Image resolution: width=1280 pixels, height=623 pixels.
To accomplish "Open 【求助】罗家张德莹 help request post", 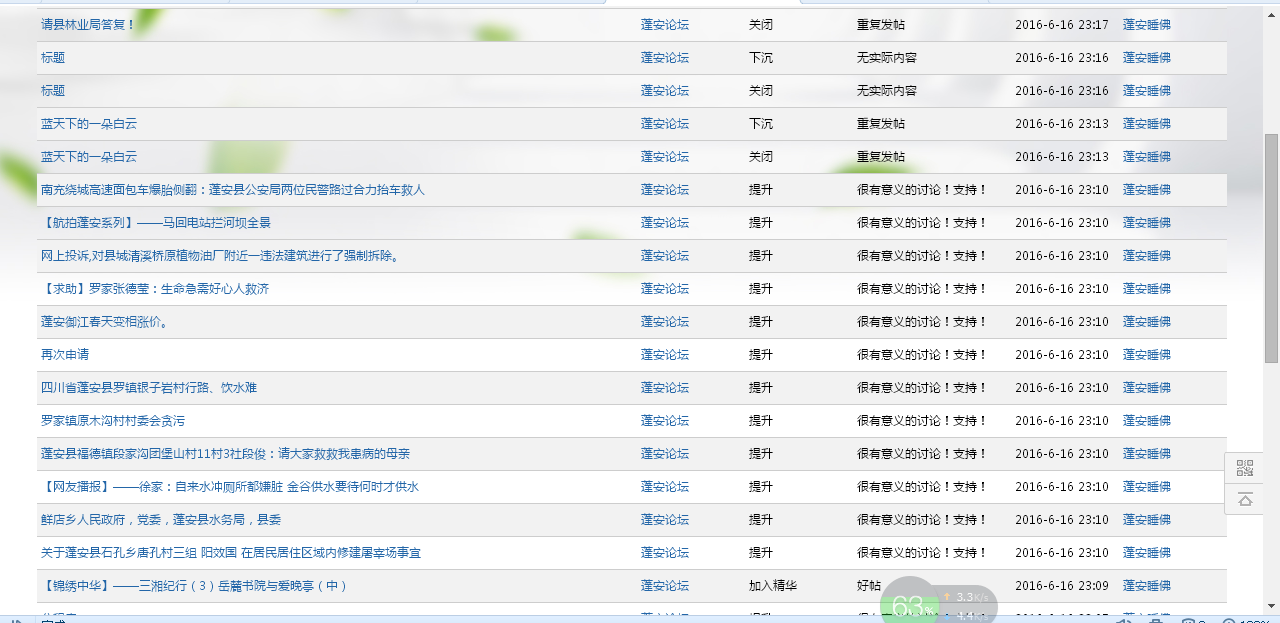I will click(154, 289).
